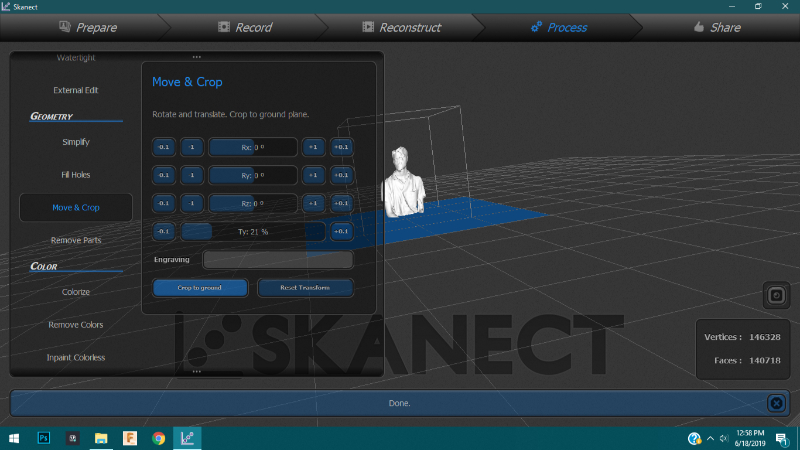Increase Rz rotation by 0.1
This screenshot has height=450, width=800.
click(x=341, y=203)
